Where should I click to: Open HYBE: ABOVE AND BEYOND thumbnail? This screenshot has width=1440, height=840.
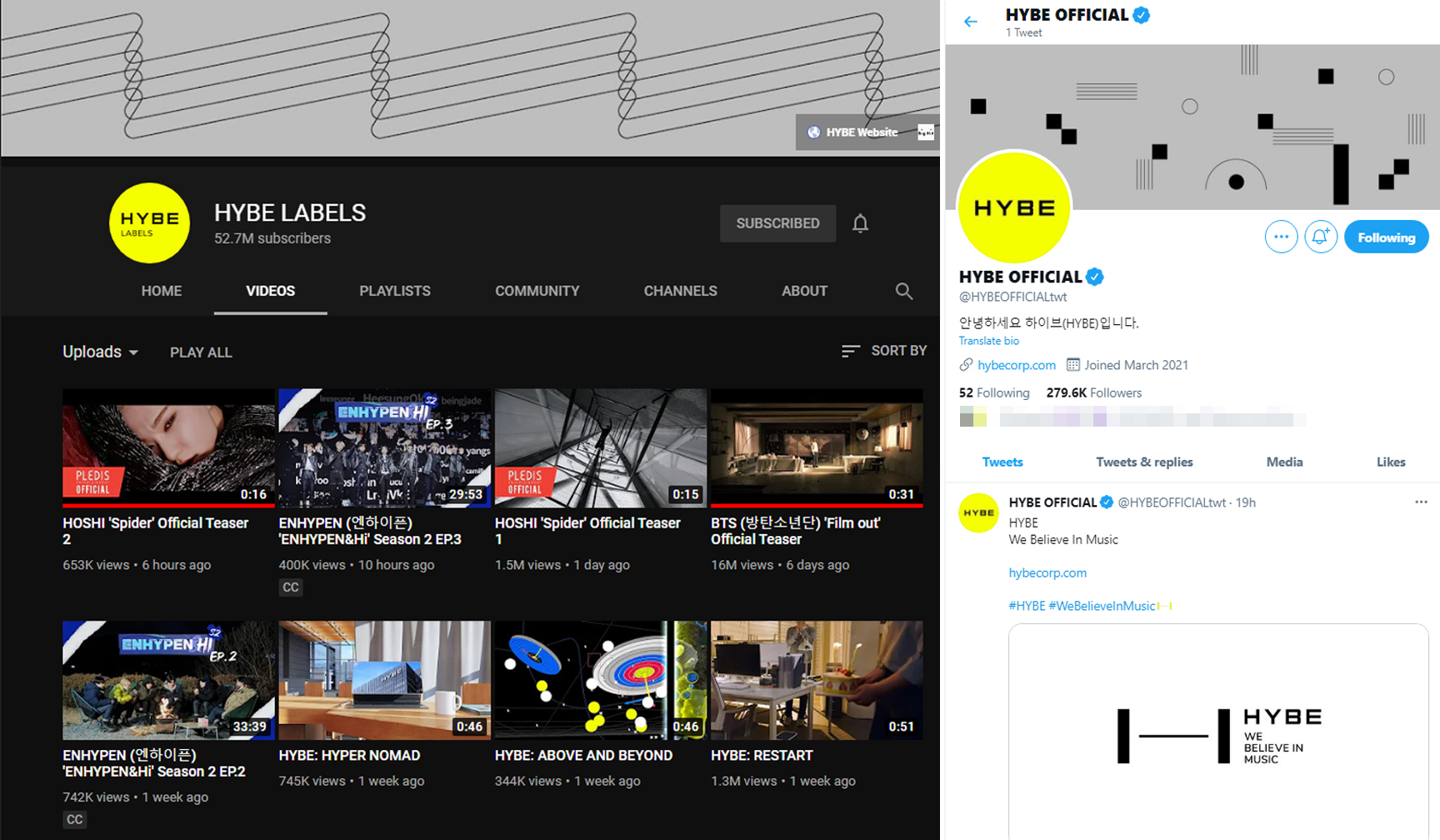click(x=600, y=680)
